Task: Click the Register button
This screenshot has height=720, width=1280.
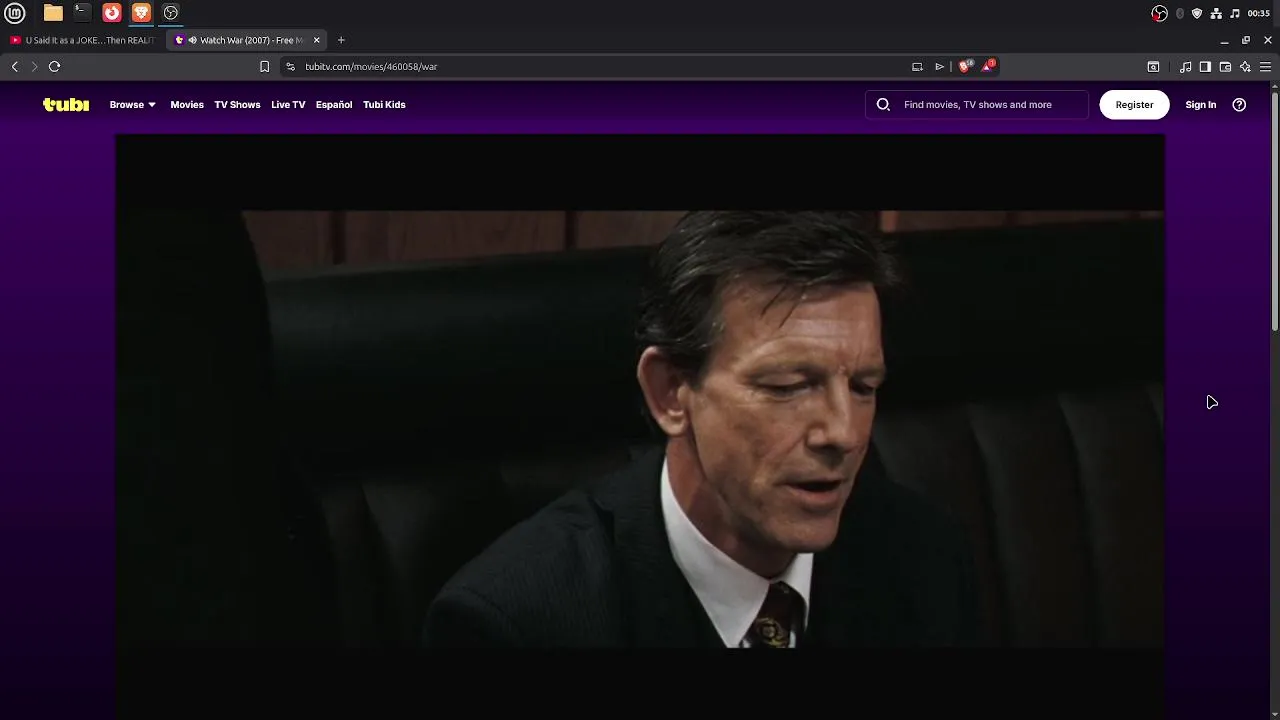Action: pyautogui.click(x=1134, y=104)
